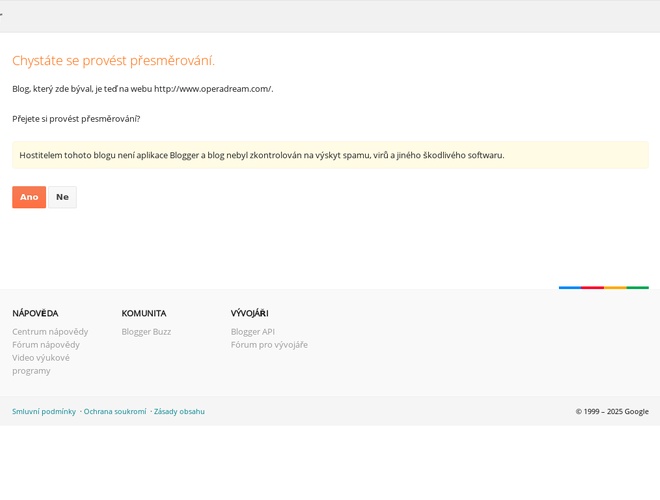Open the Zásady obsahu footer link
This screenshot has width=660, height=500.
[179, 411]
